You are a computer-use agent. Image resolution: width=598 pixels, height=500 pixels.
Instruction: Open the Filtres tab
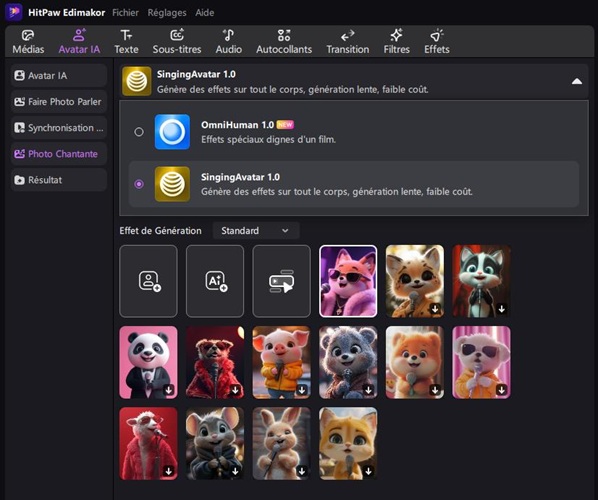(397, 42)
